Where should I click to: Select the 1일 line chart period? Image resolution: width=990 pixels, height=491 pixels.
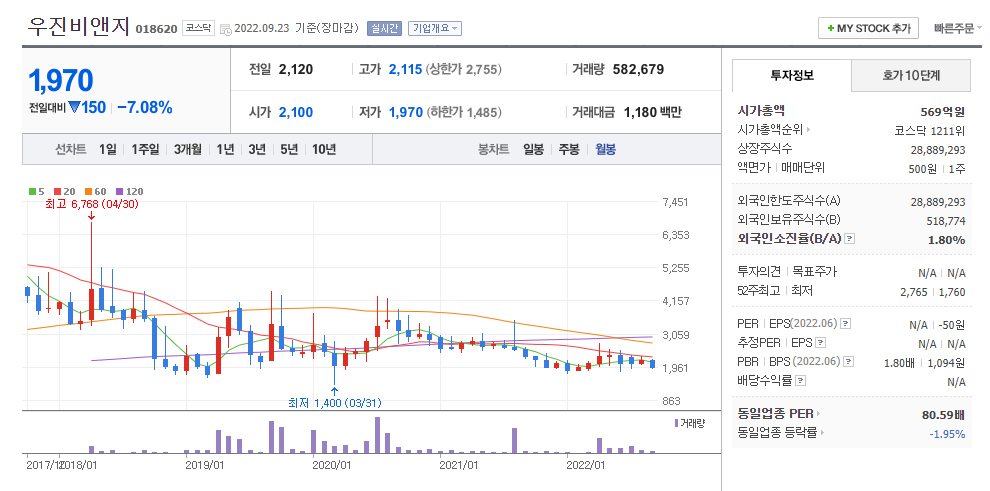click(x=107, y=150)
